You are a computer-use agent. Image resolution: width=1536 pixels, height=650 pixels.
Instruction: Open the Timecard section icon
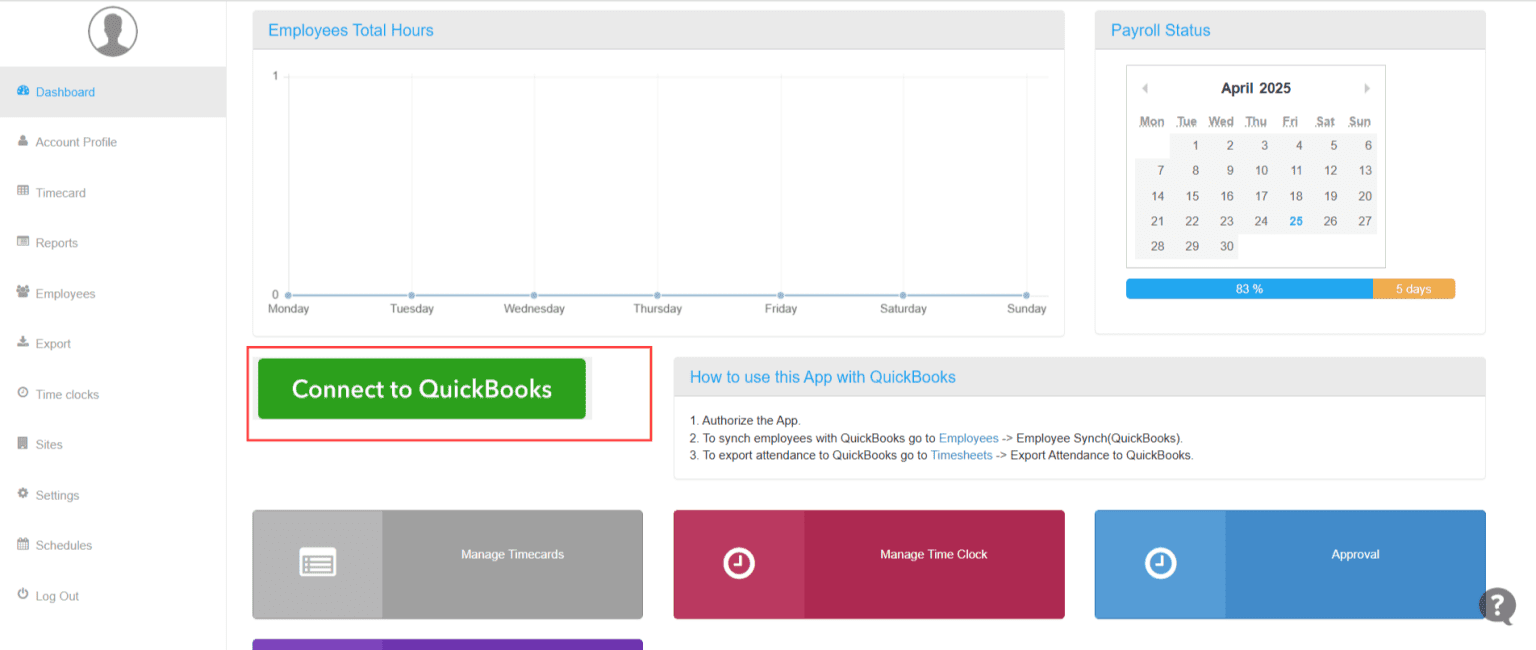coord(22,192)
